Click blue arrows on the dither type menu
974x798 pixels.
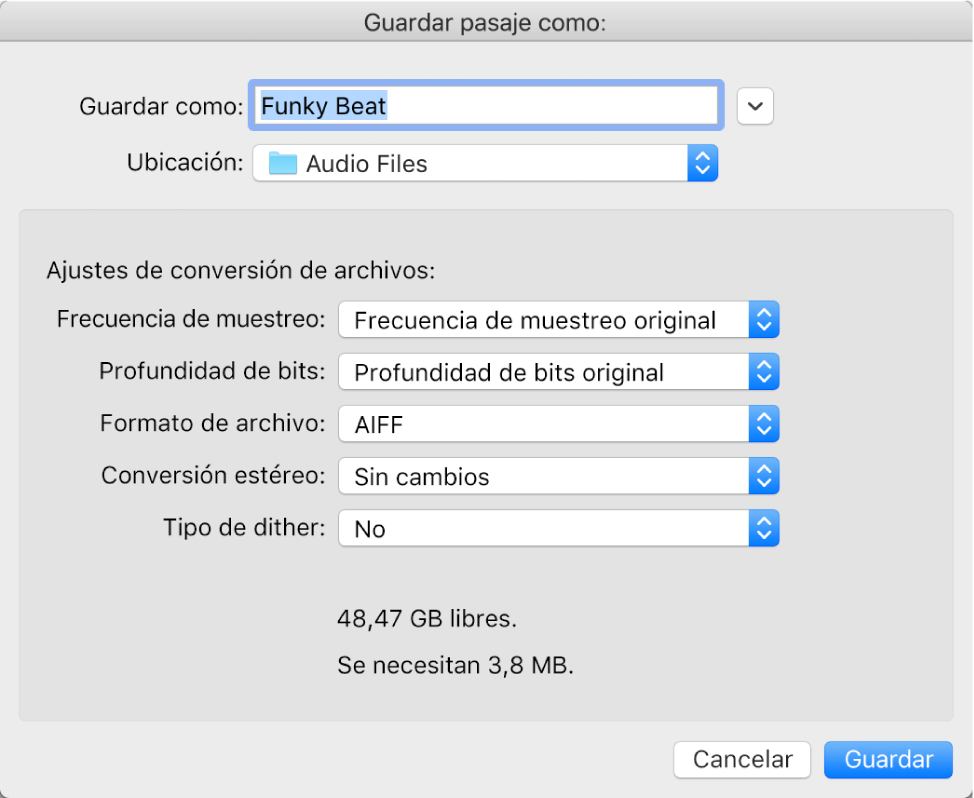pyautogui.click(x=763, y=529)
